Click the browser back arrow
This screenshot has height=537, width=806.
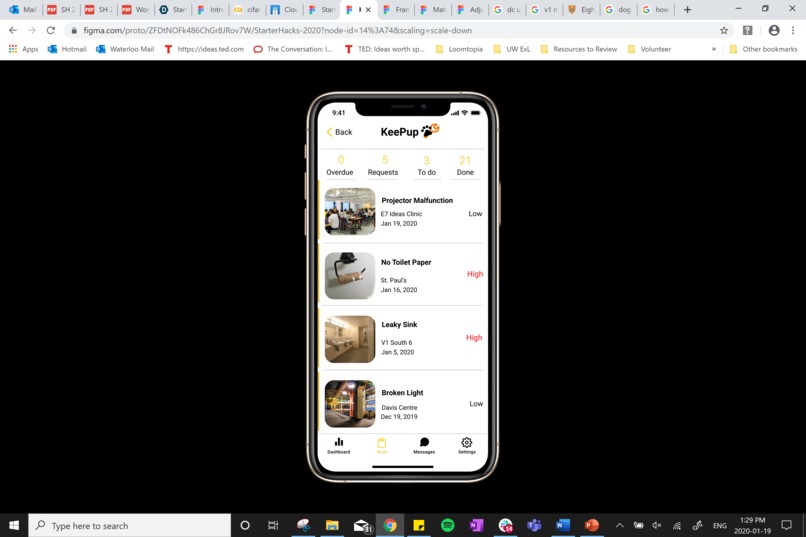pos(13,30)
